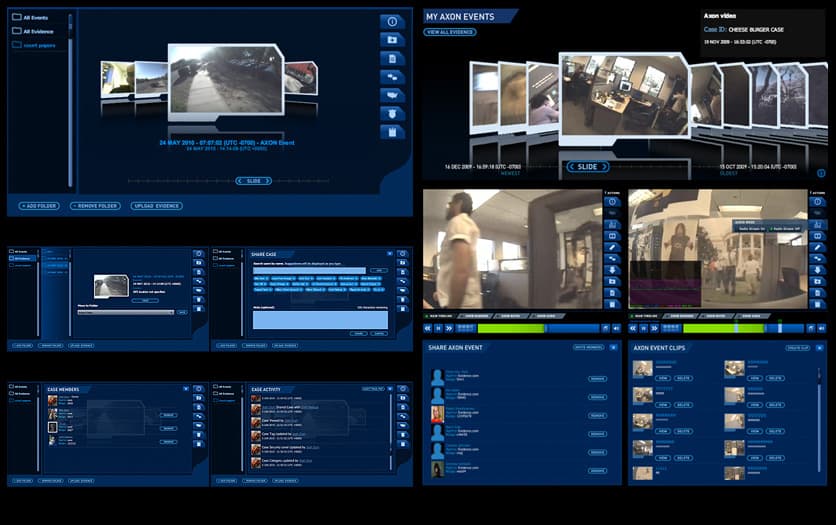View first clip in Axon Event Clips
This screenshot has width=836, height=525.
[662, 378]
